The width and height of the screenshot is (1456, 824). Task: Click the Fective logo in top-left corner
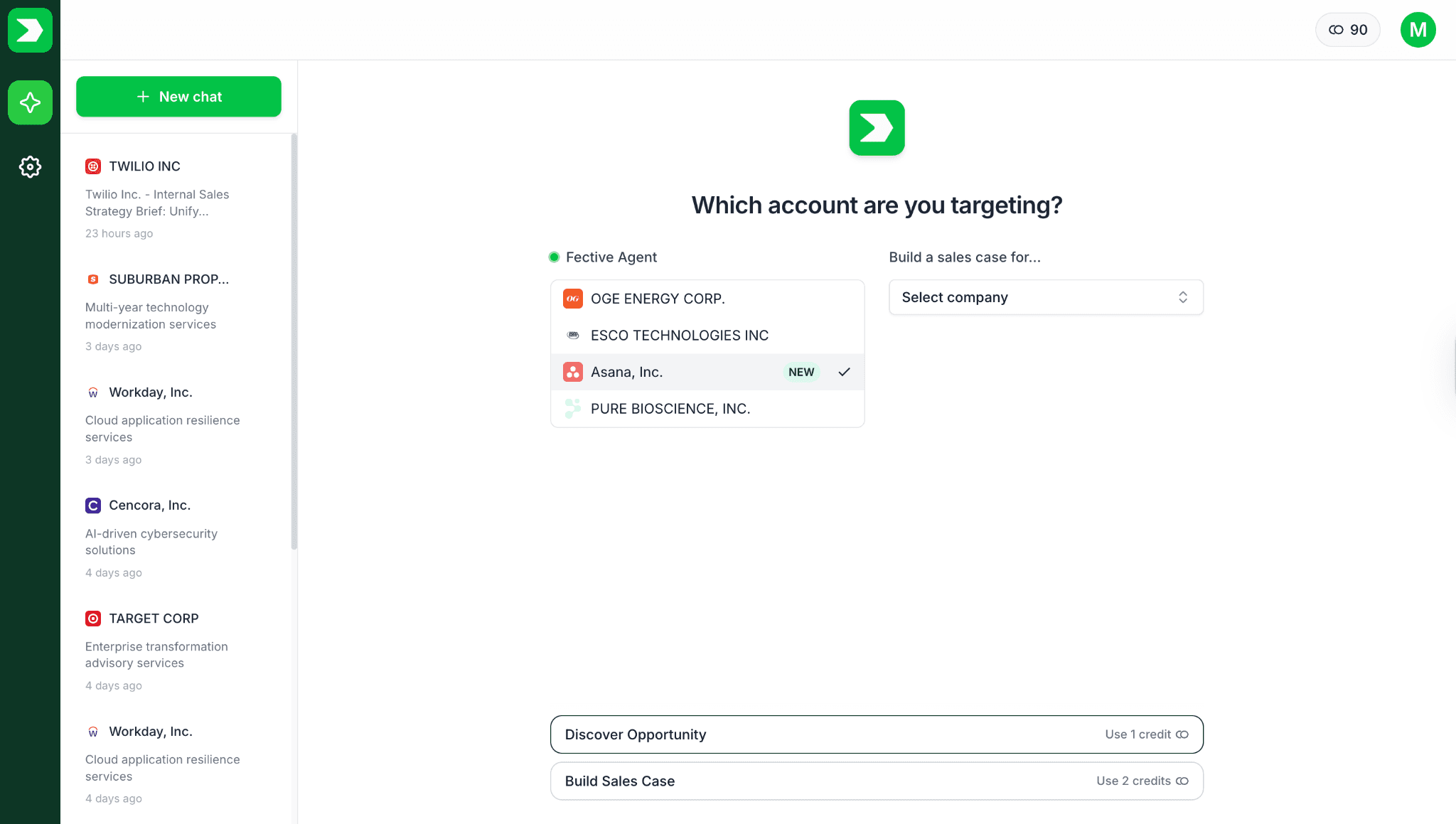(30, 30)
